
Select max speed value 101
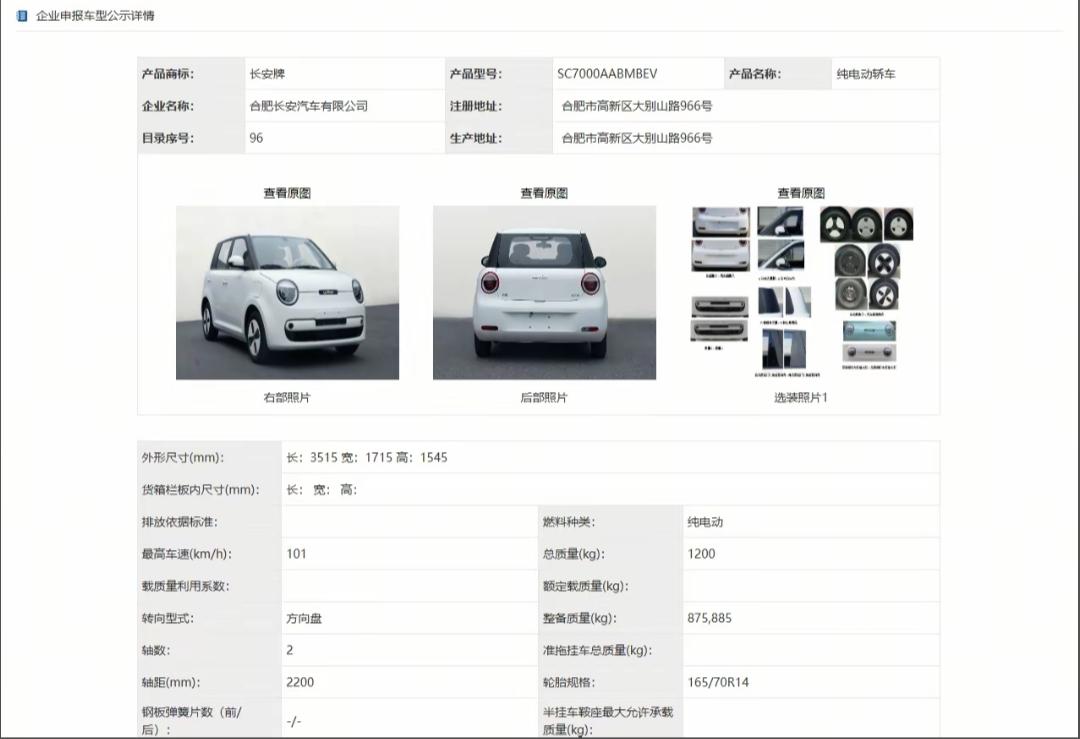[296, 554]
